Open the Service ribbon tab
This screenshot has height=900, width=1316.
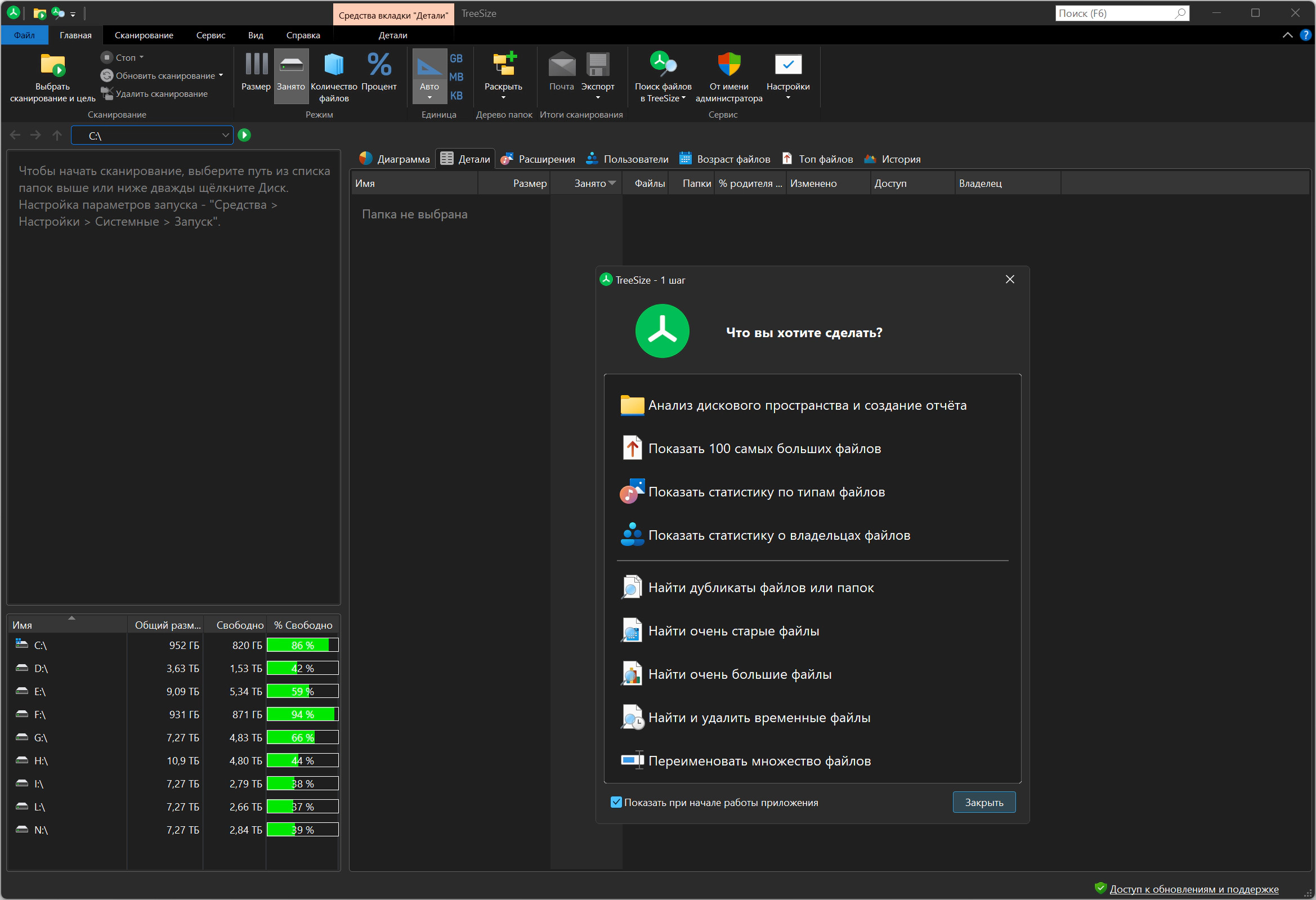point(211,35)
